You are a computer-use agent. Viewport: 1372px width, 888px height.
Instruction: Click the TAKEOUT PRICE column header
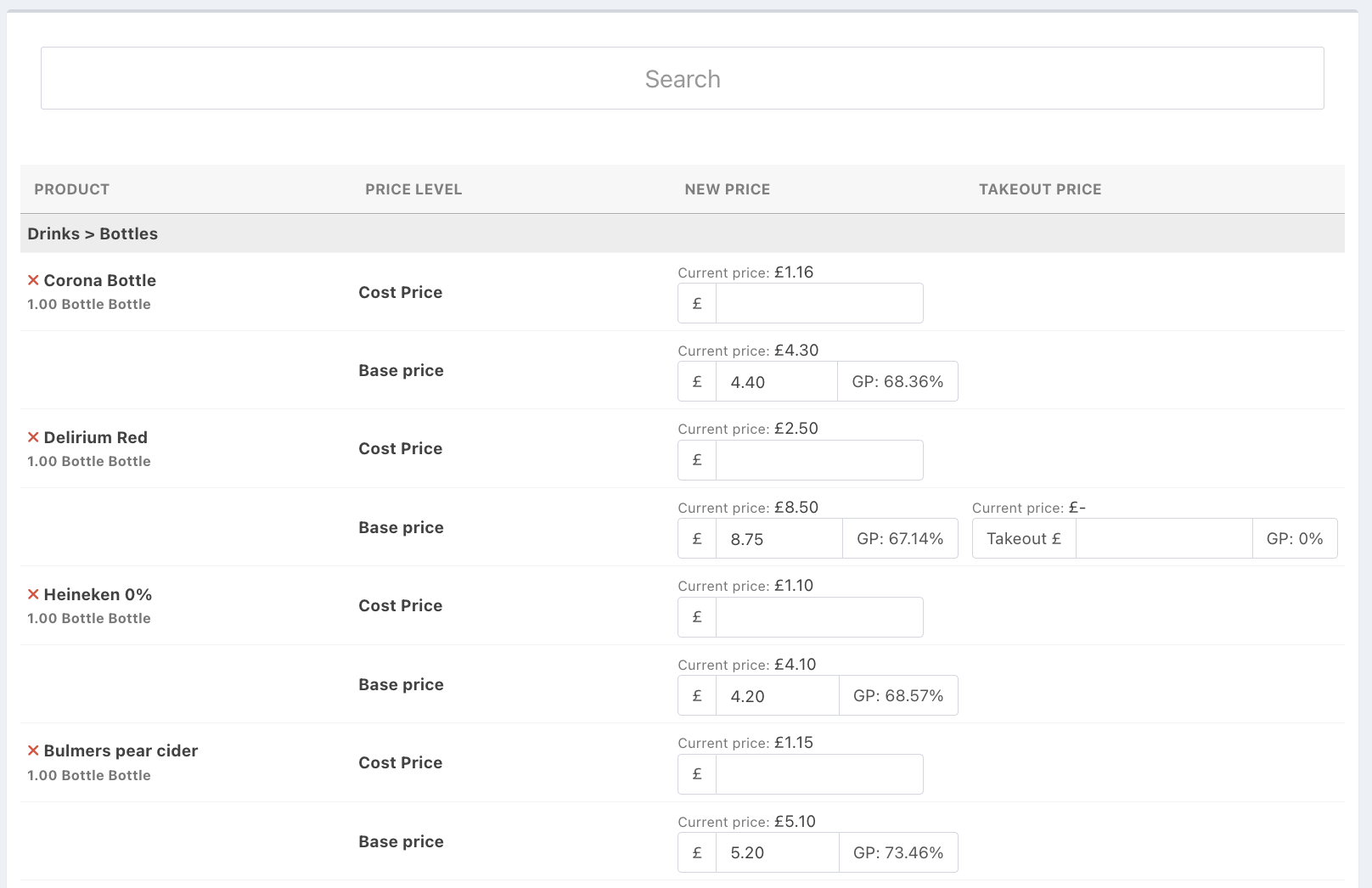(1040, 189)
